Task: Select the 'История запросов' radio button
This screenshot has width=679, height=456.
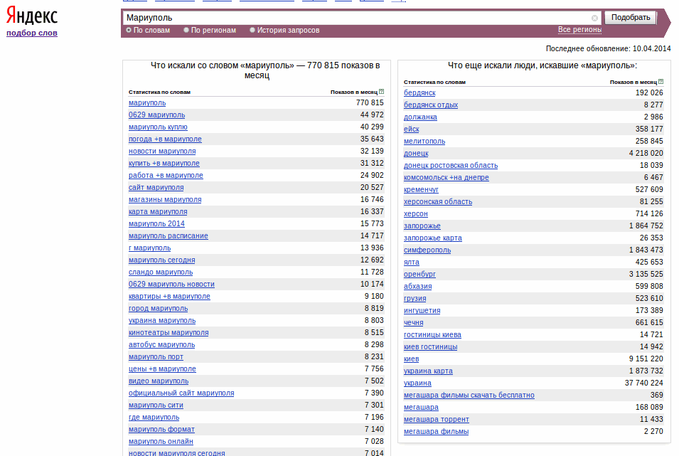Action: (252, 30)
